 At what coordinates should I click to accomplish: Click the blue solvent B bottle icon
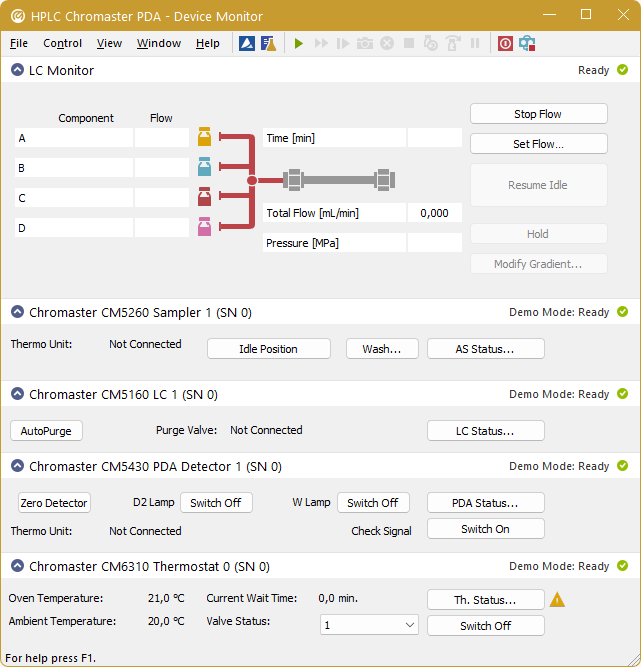(205, 166)
